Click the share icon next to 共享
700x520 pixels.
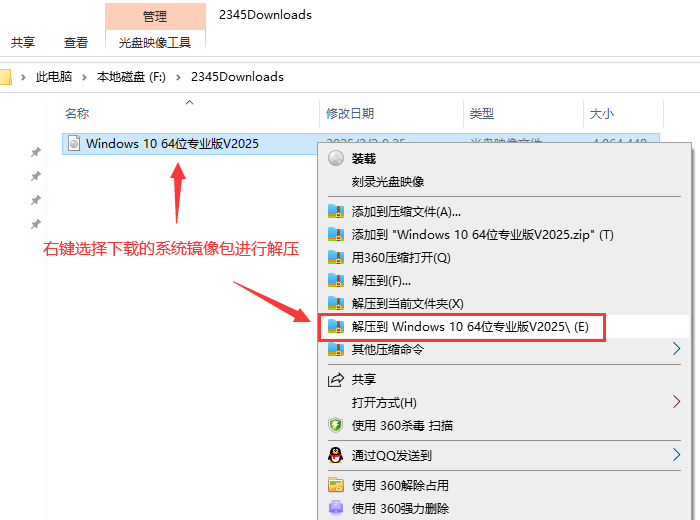coord(336,380)
